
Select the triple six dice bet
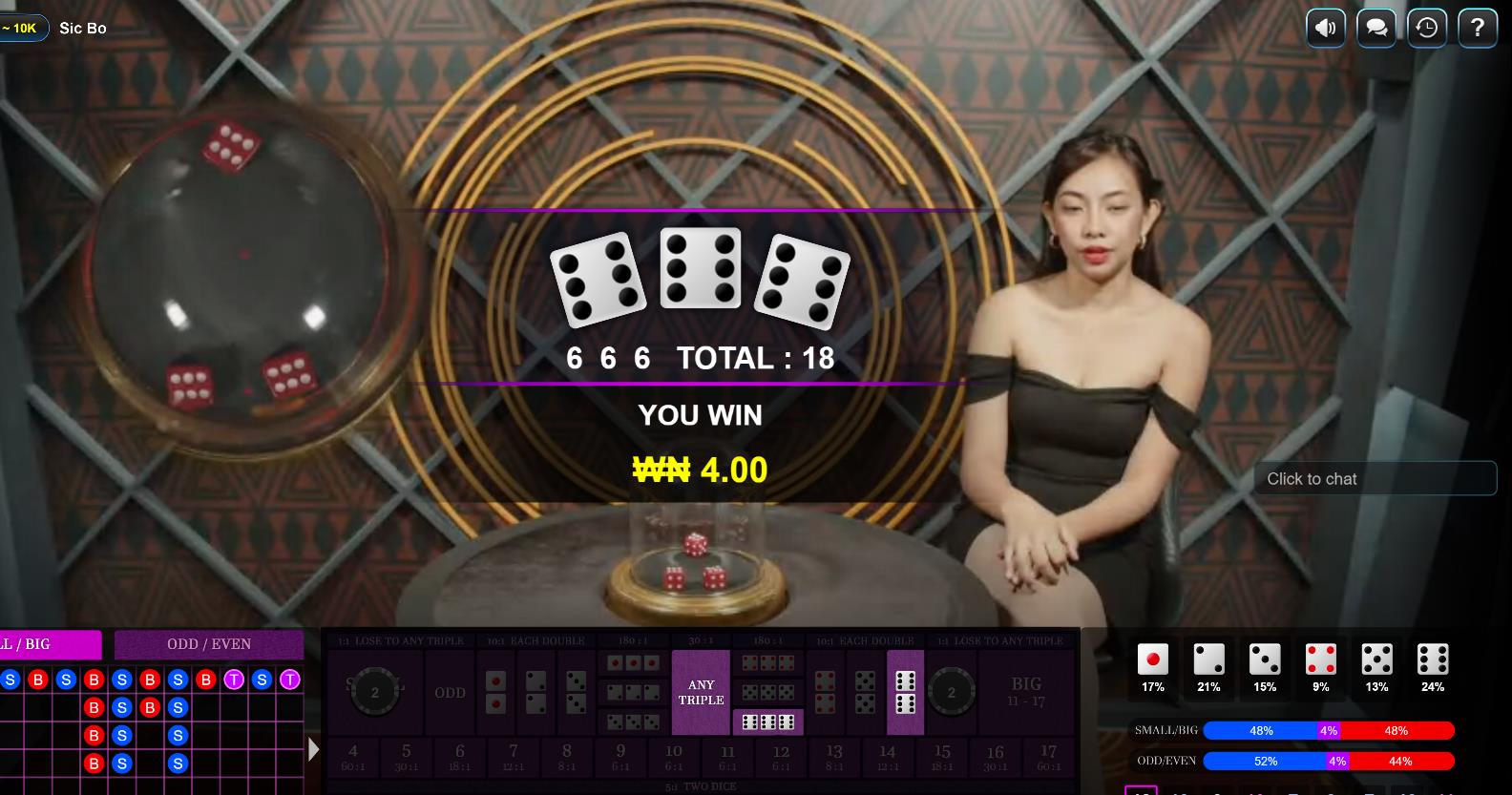tap(768, 722)
